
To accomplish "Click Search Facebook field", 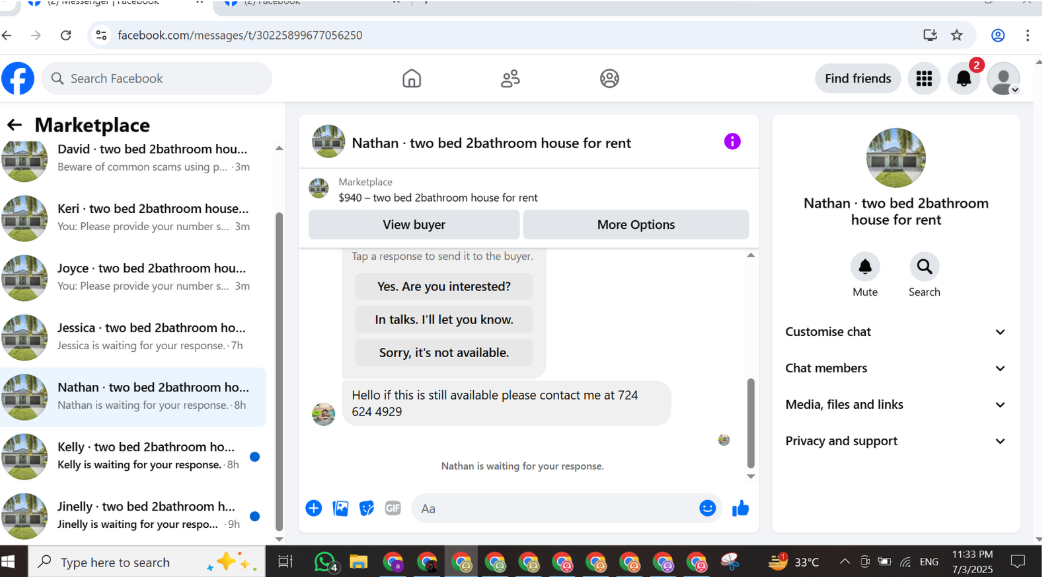I will coord(157,78).
